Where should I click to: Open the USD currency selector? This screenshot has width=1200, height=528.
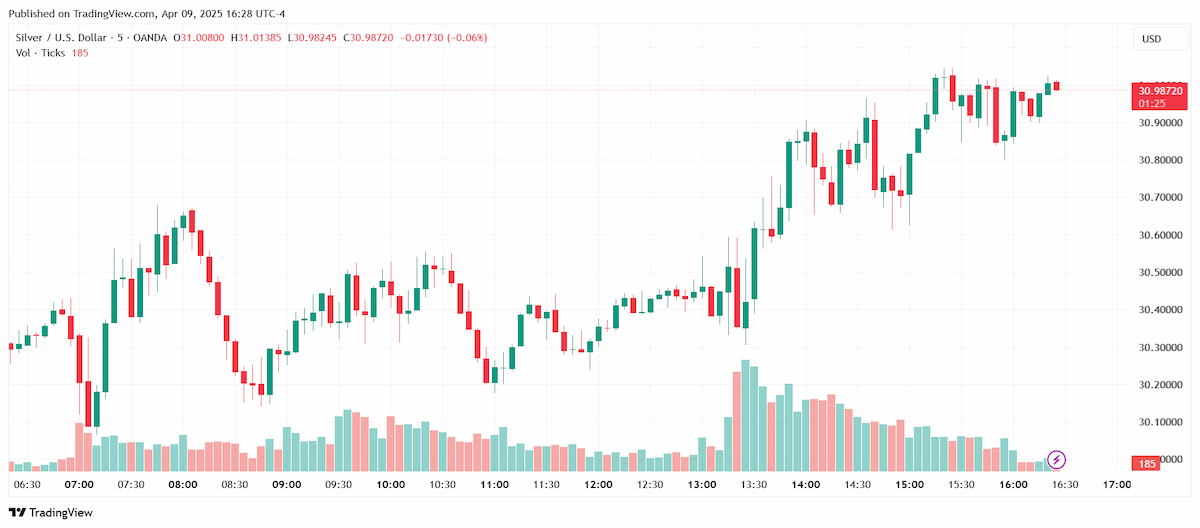tap(1152, 39)
